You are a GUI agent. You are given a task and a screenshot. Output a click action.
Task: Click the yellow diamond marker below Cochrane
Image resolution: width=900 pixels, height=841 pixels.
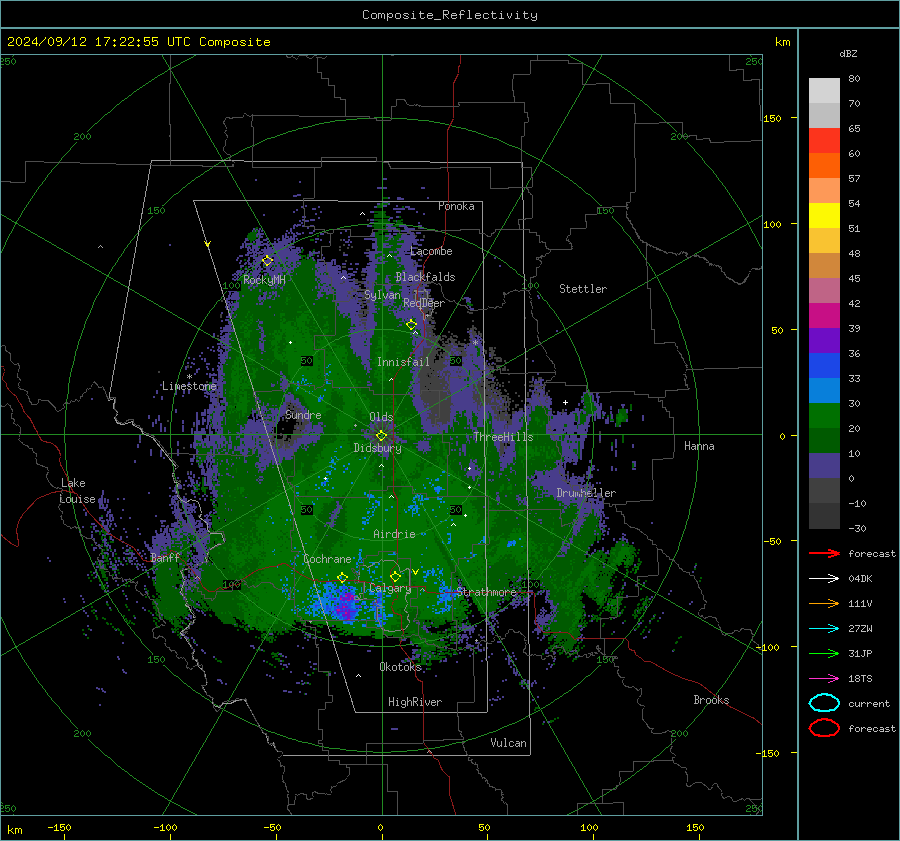click(x=342, y=577)
